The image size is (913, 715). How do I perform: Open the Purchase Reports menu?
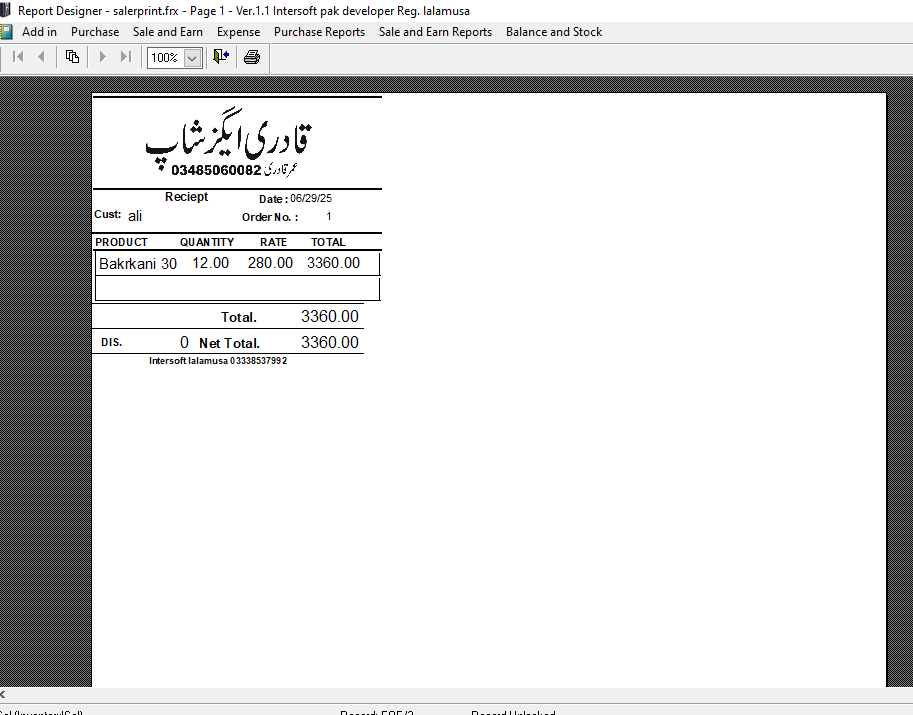[x=319, y=31]
